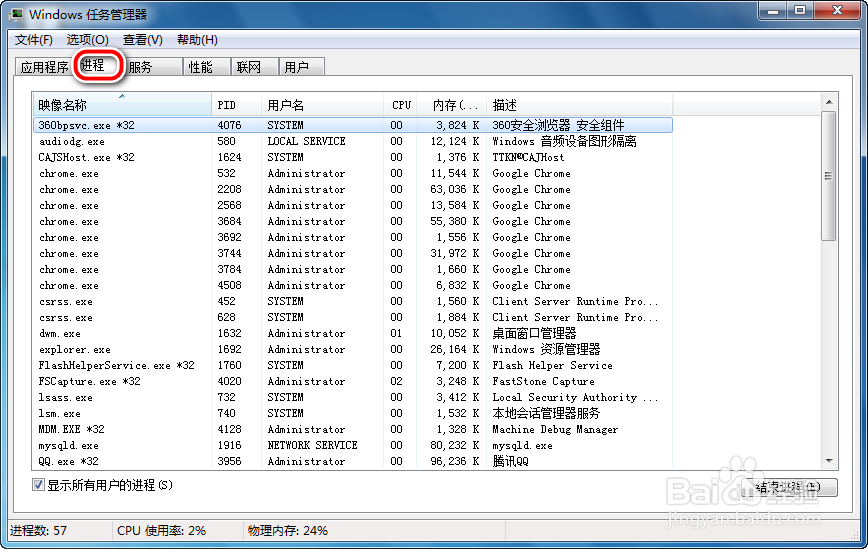
Task: Select the lsass.exe process
Action: pyautogui.click(x=353, y=397)
